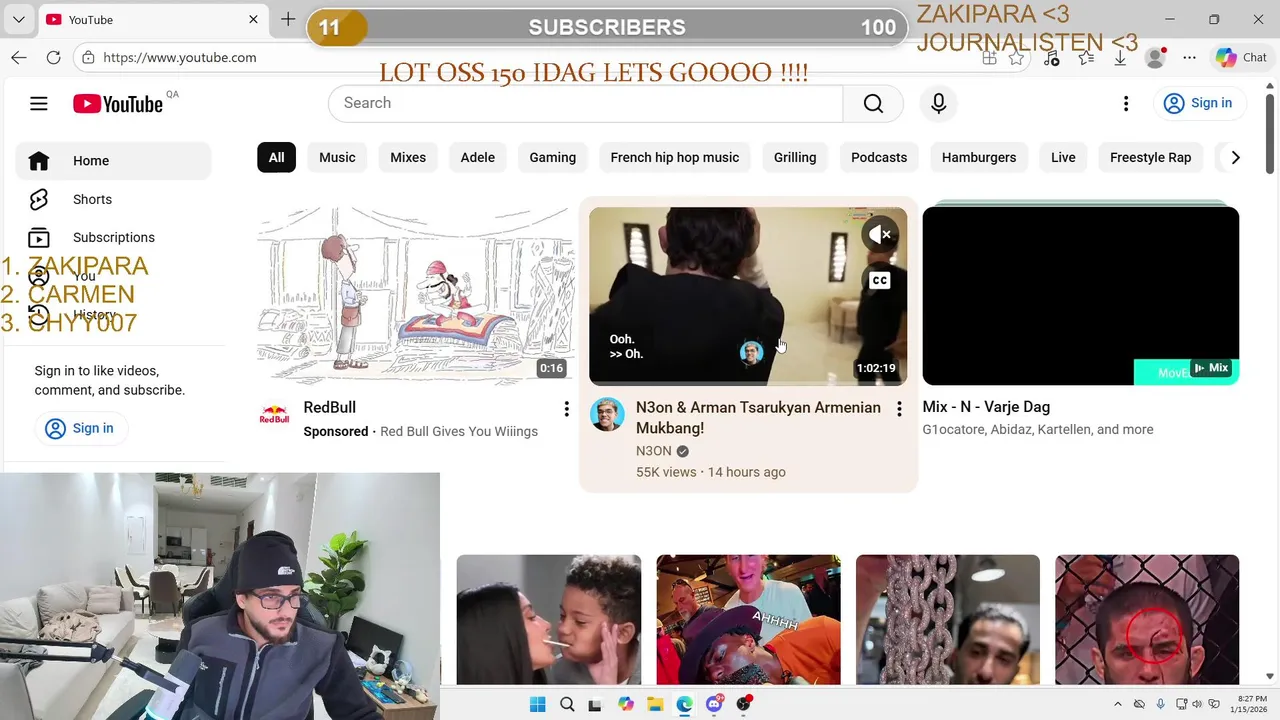Screen dimensions: 1280x720
Task: Show hidden system tray icons
Action: pyautogui.click(x=1118, y=704)
